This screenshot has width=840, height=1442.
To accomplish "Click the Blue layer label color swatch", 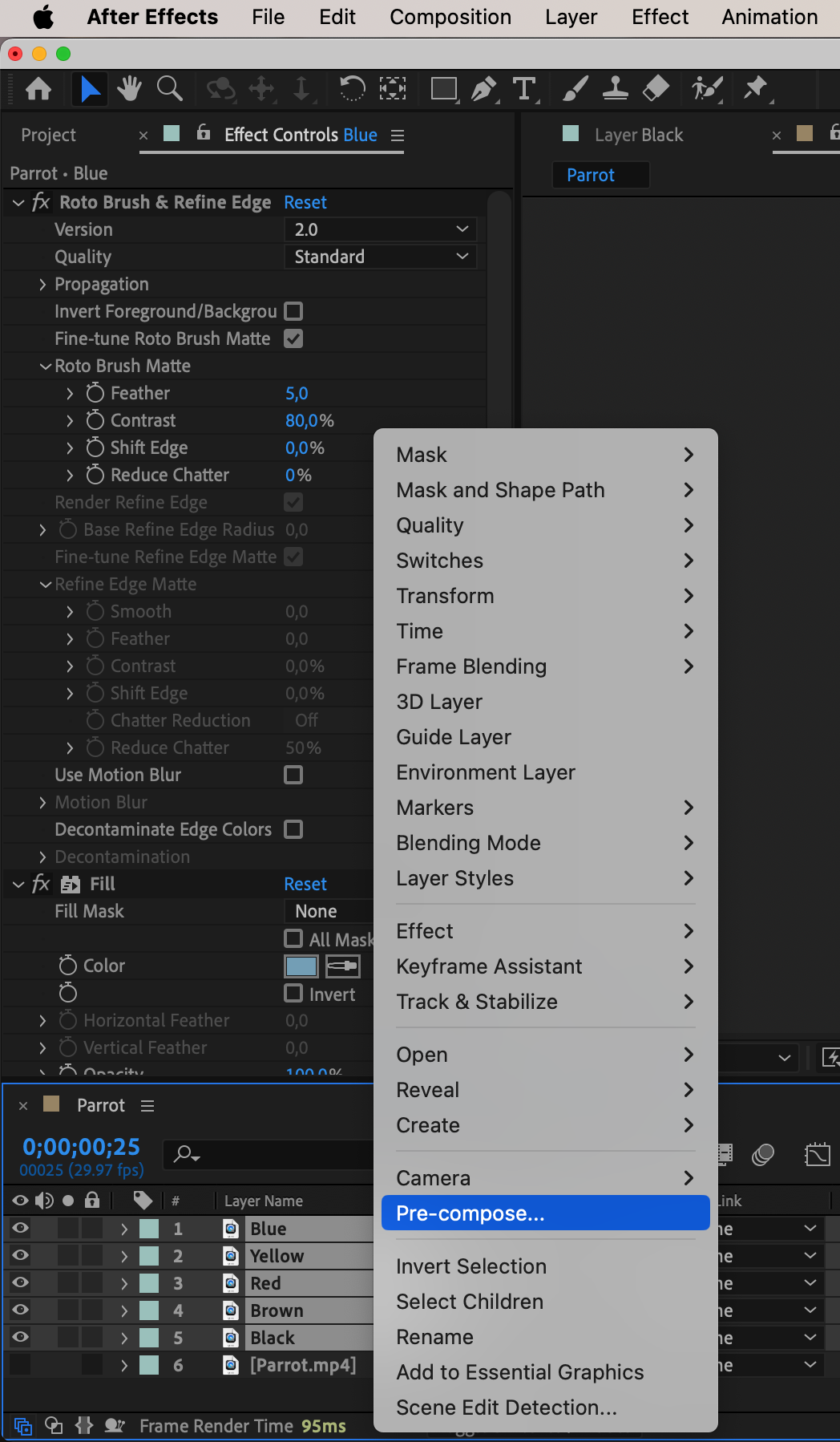I will [149, 1228].
